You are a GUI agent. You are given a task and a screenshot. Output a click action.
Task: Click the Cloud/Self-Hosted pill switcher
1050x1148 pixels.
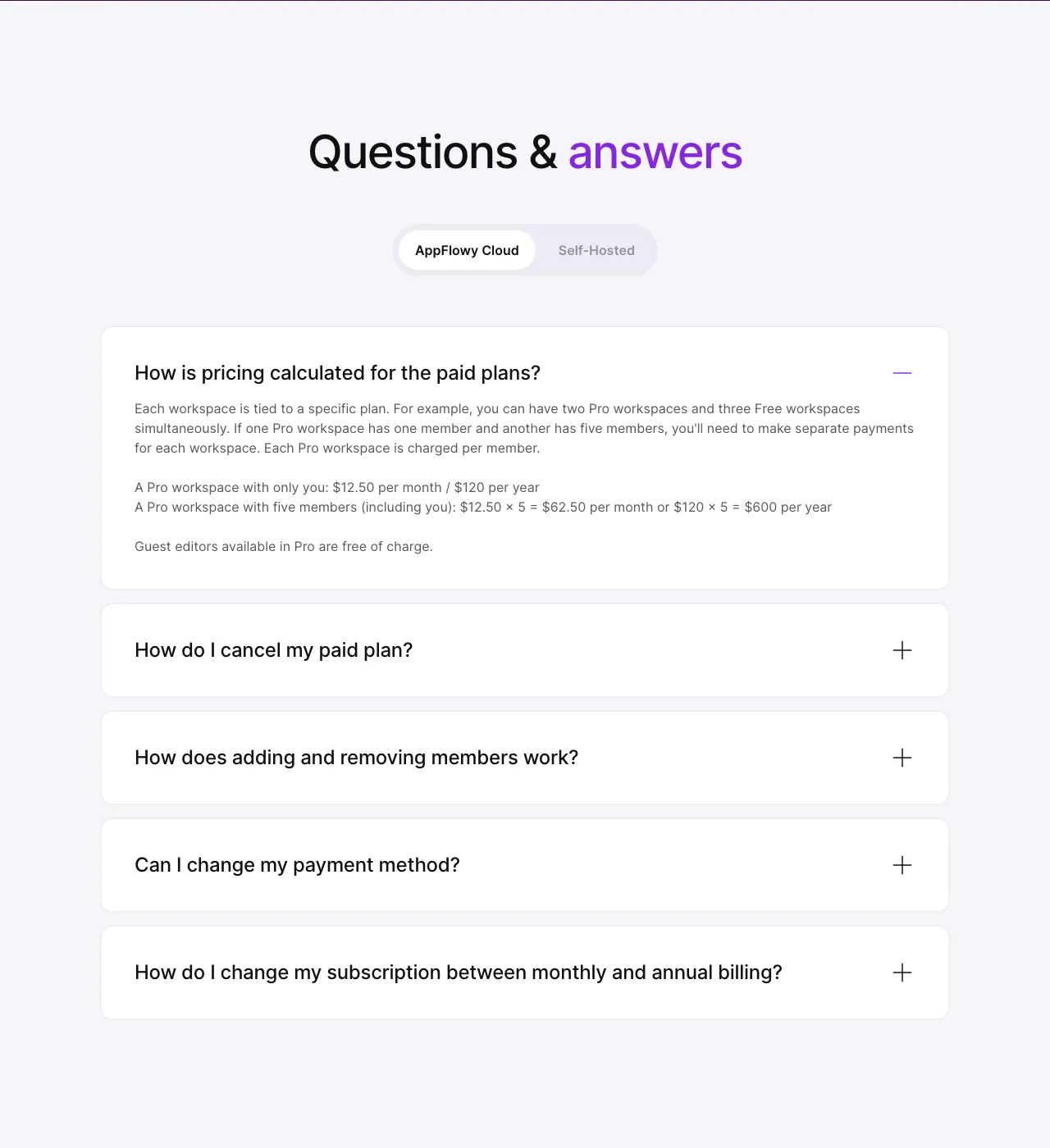tap(525, 250)
